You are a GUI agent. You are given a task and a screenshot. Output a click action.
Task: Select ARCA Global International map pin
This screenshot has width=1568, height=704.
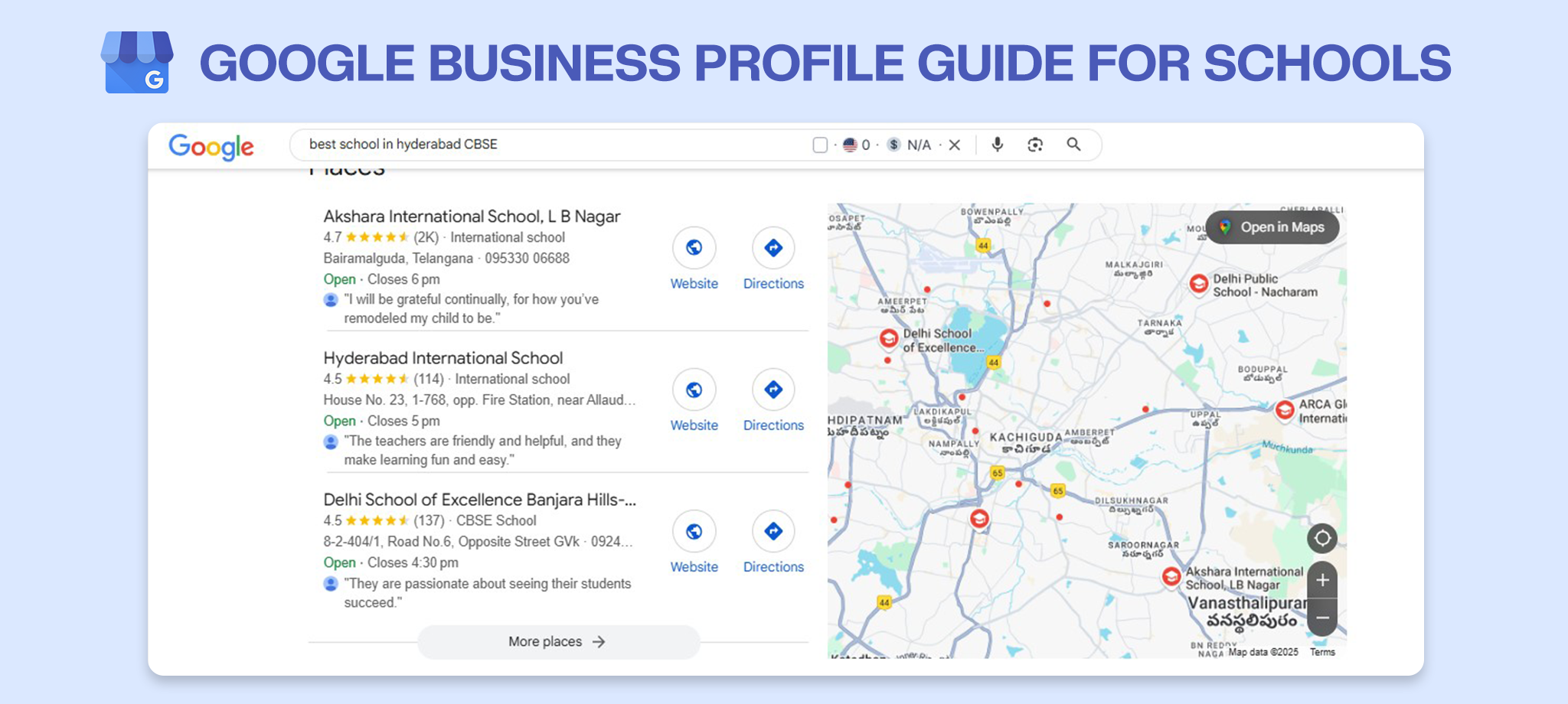pyautogui.click(x=1285, y=410)
